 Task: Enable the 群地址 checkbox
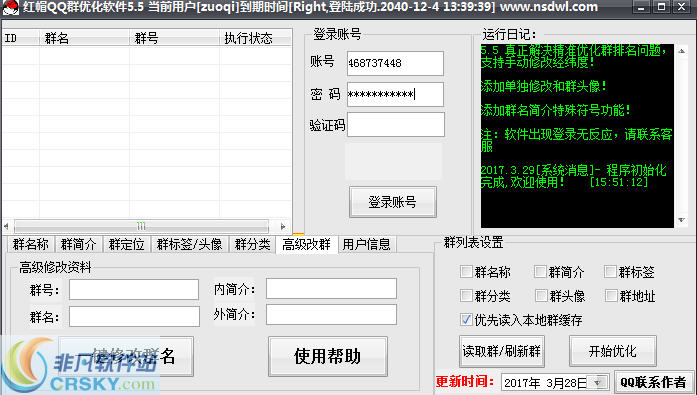[611, 295]
